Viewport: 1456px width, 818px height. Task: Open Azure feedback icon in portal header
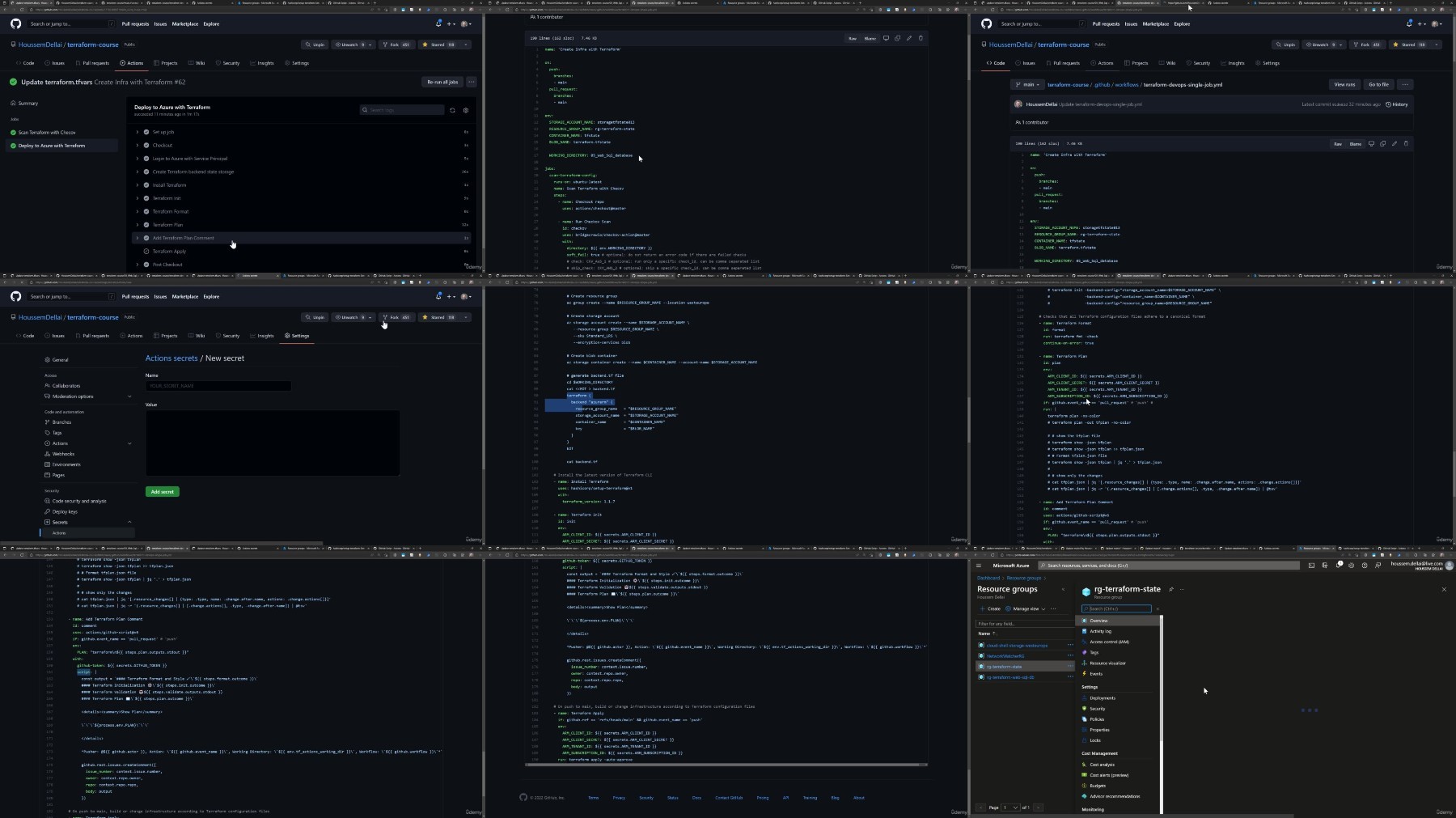(1378, 566)
